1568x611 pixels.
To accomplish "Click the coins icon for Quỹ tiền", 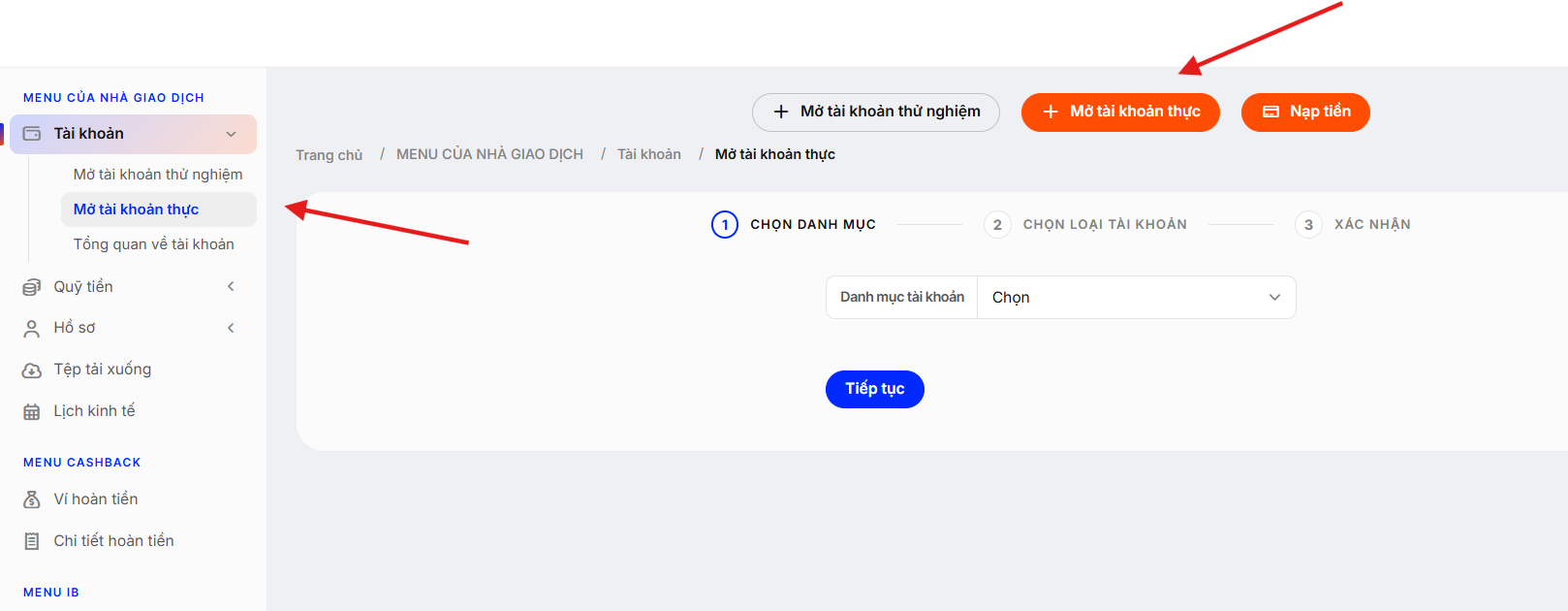I will coord(32,287).
